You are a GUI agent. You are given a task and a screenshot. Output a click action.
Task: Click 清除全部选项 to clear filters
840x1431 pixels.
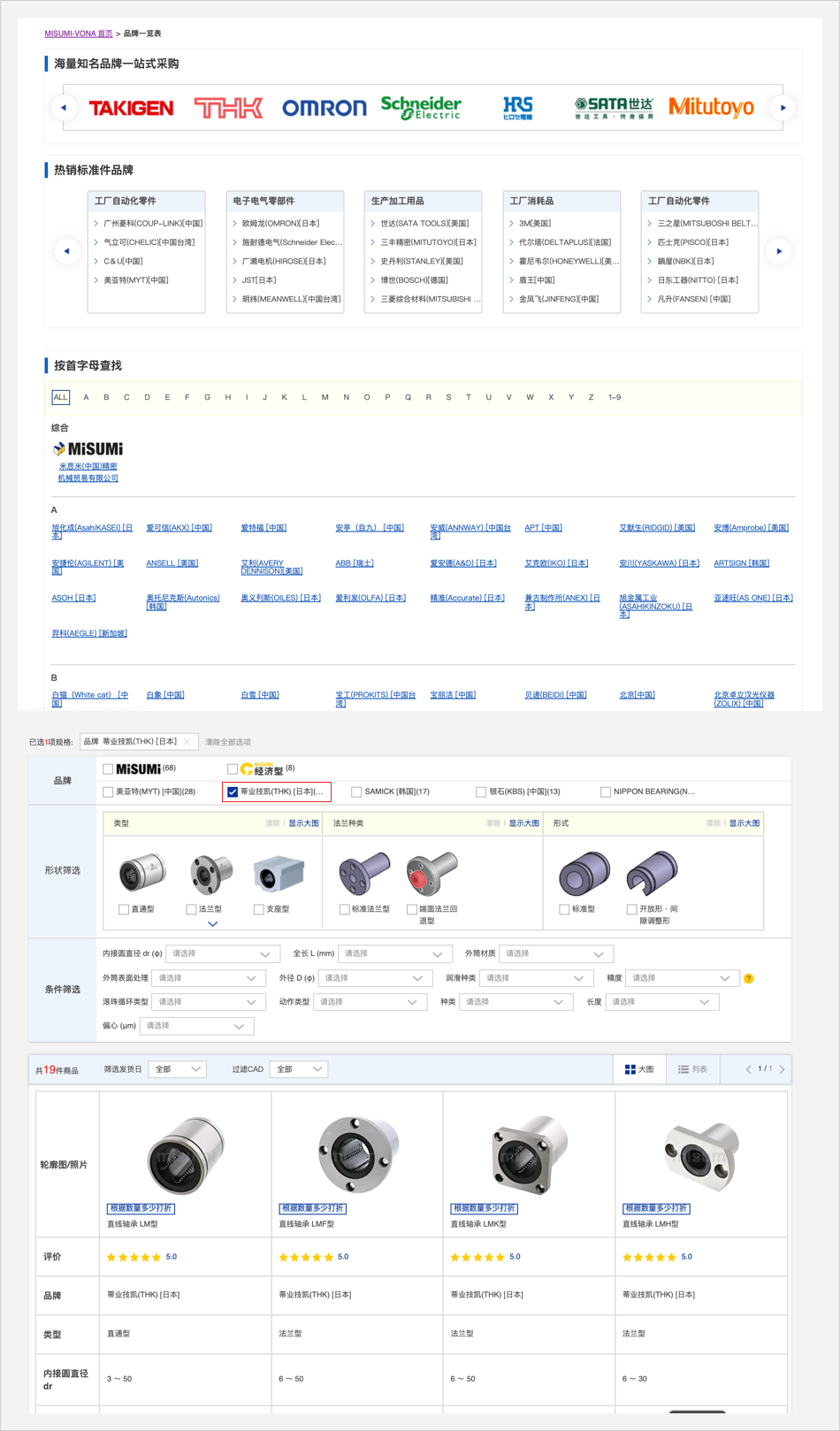(x=228, y=742)
